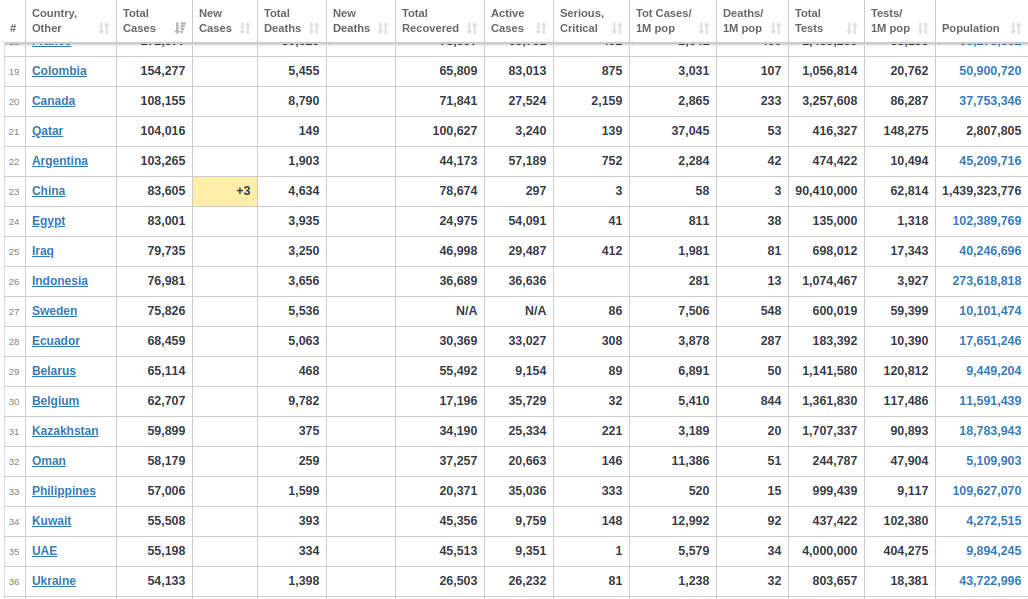Open the Ecuador link
1028x599 pixels.
(x=56, y=341)
